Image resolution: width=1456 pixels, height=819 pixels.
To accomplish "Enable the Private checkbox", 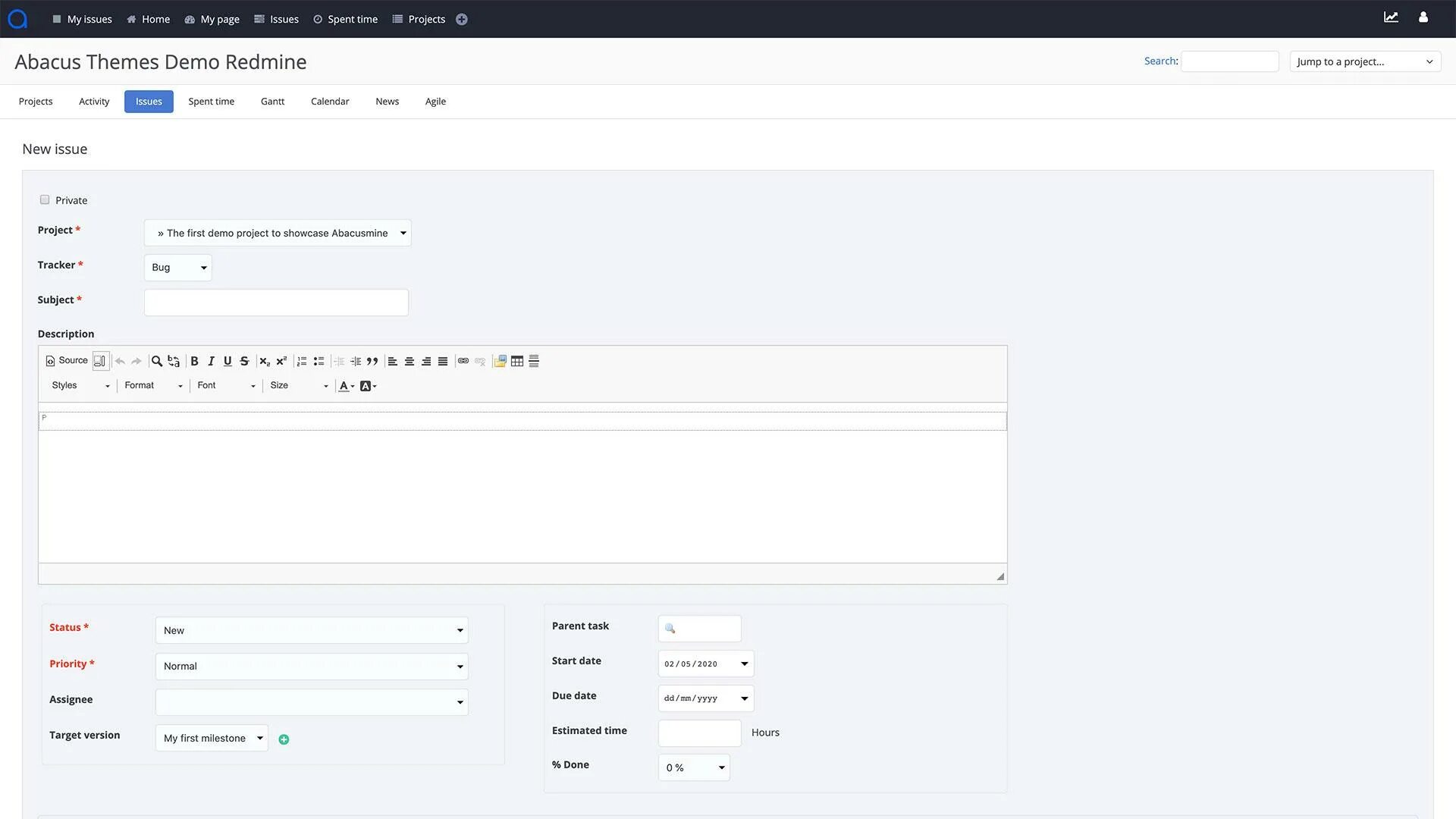I will tap(45, 200).
